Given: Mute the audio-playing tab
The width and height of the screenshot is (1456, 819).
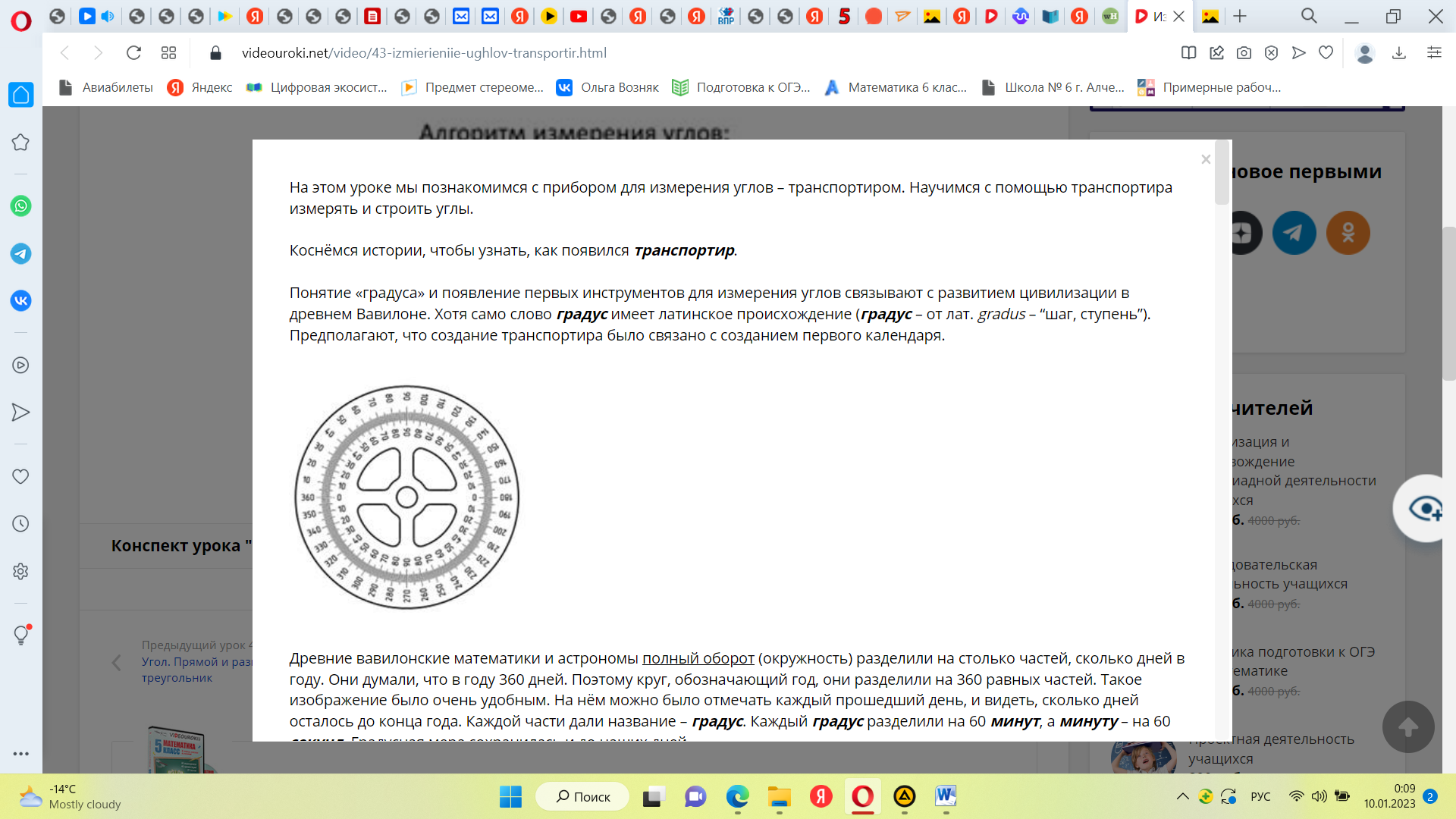Looking at the screenshot, I should coord(108,16).
